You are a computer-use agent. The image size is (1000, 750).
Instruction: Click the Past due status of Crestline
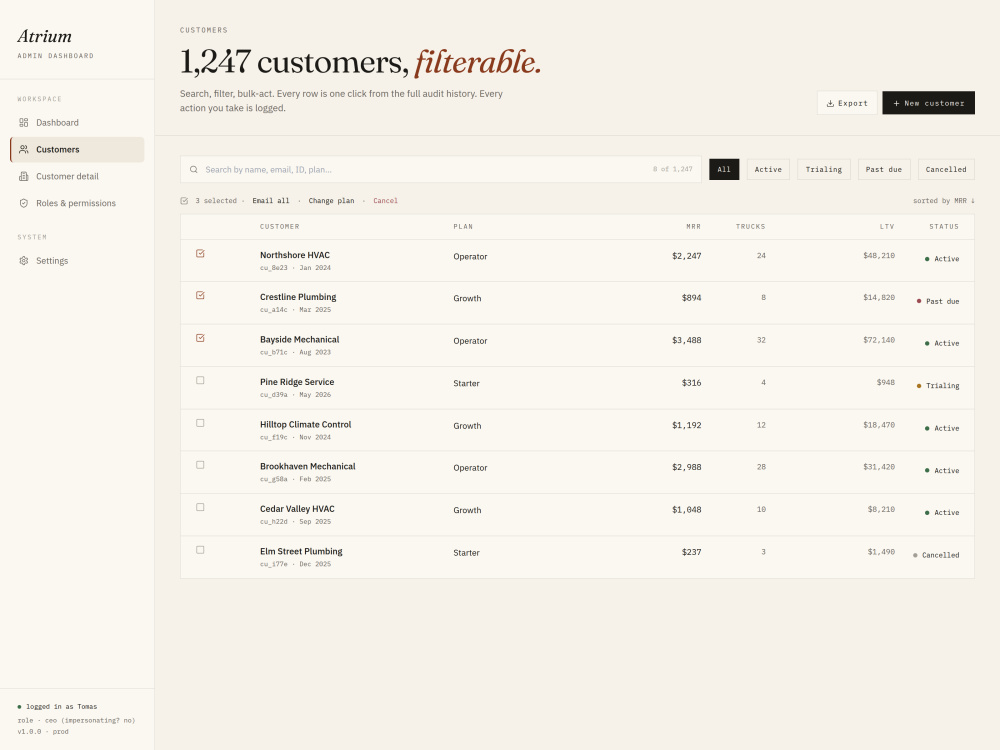coord(938,301)
